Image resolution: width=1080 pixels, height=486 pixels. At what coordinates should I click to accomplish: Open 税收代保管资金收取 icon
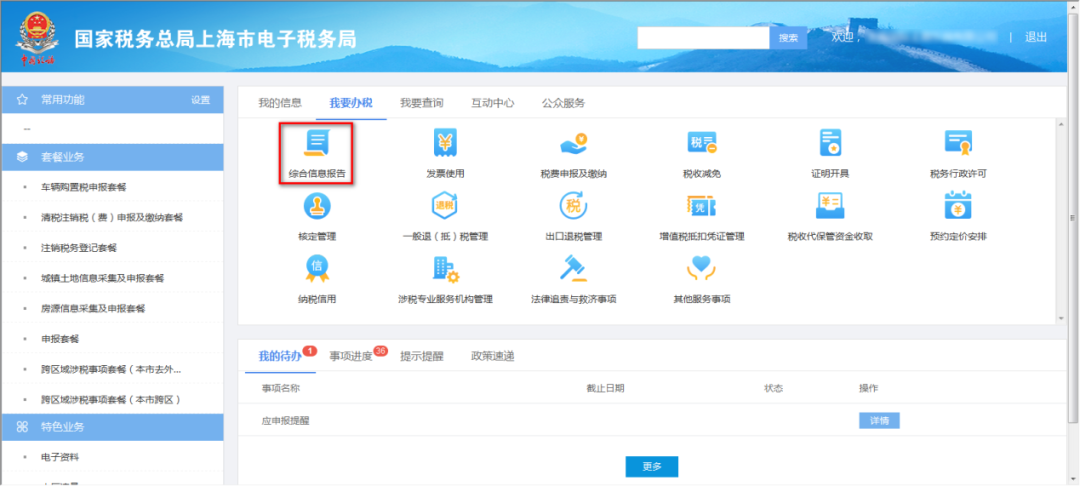pos(830,206)
